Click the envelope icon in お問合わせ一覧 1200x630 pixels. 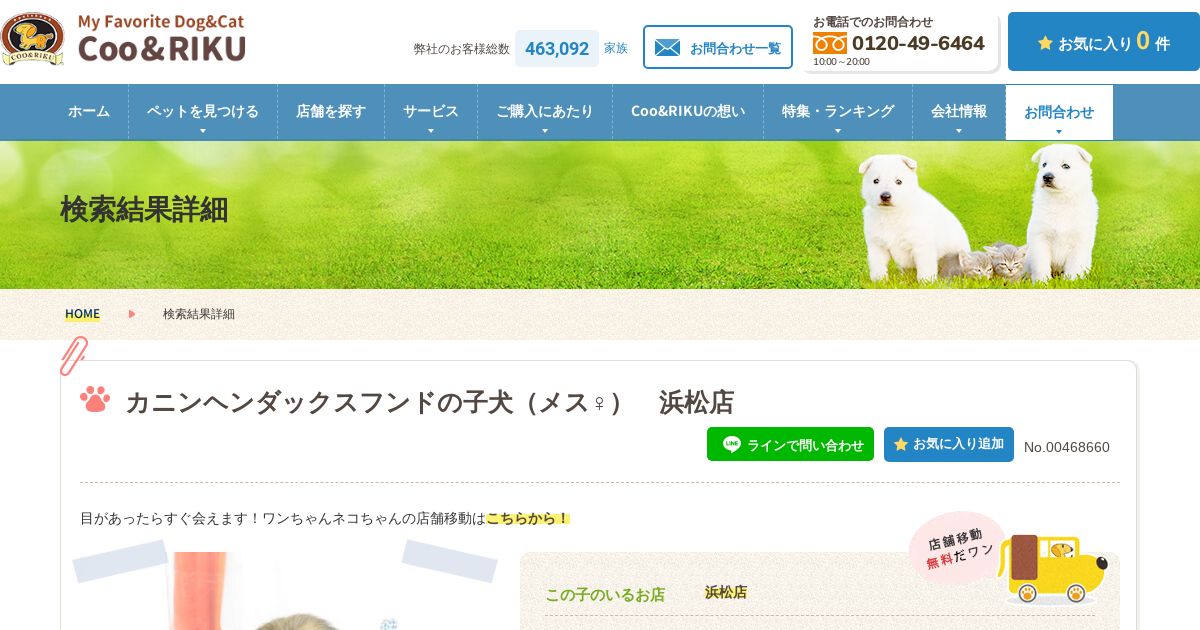tap(667, 48)
